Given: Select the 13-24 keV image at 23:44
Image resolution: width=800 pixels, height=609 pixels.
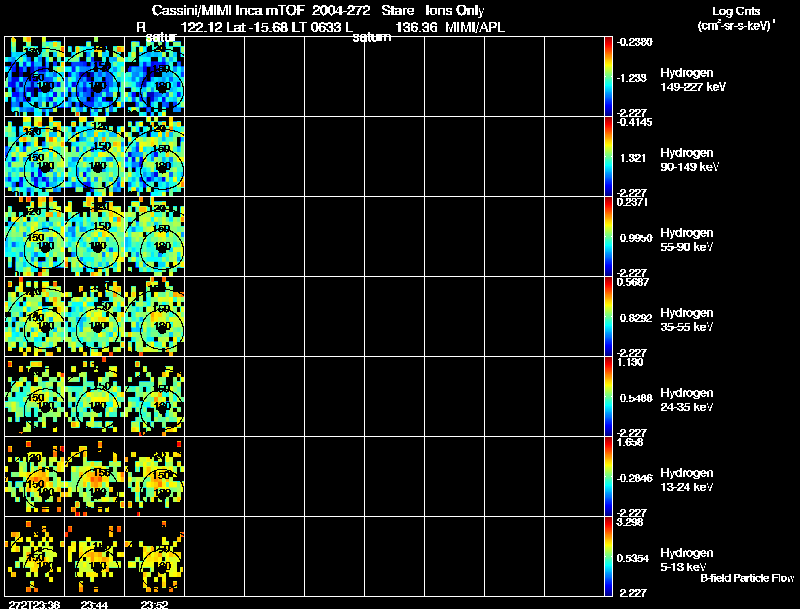Looking at the screenshot, I should click(94, 477).
